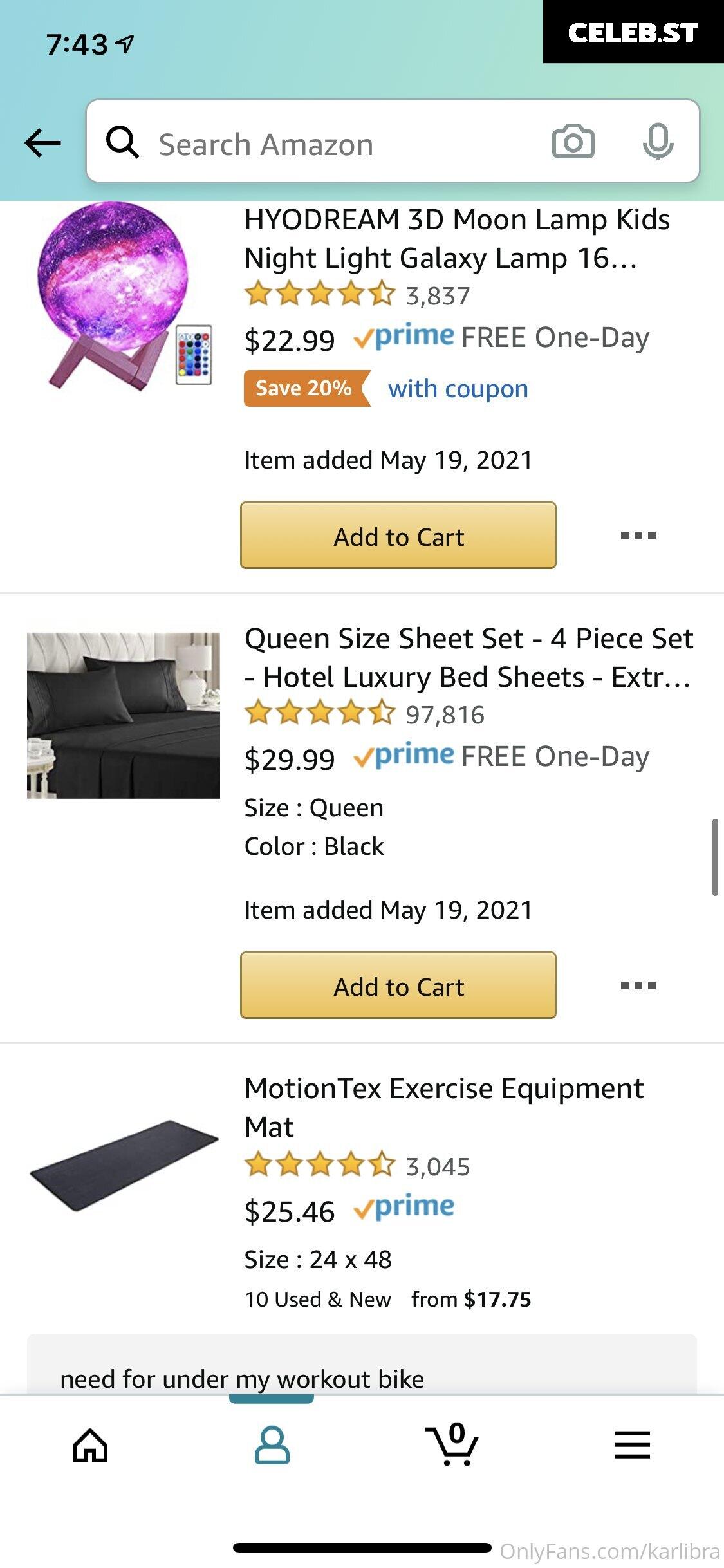Click the MotionTex Exercise Equipment Mat title
This screenshot has width=724, height=1568.
coord(444,1107)
